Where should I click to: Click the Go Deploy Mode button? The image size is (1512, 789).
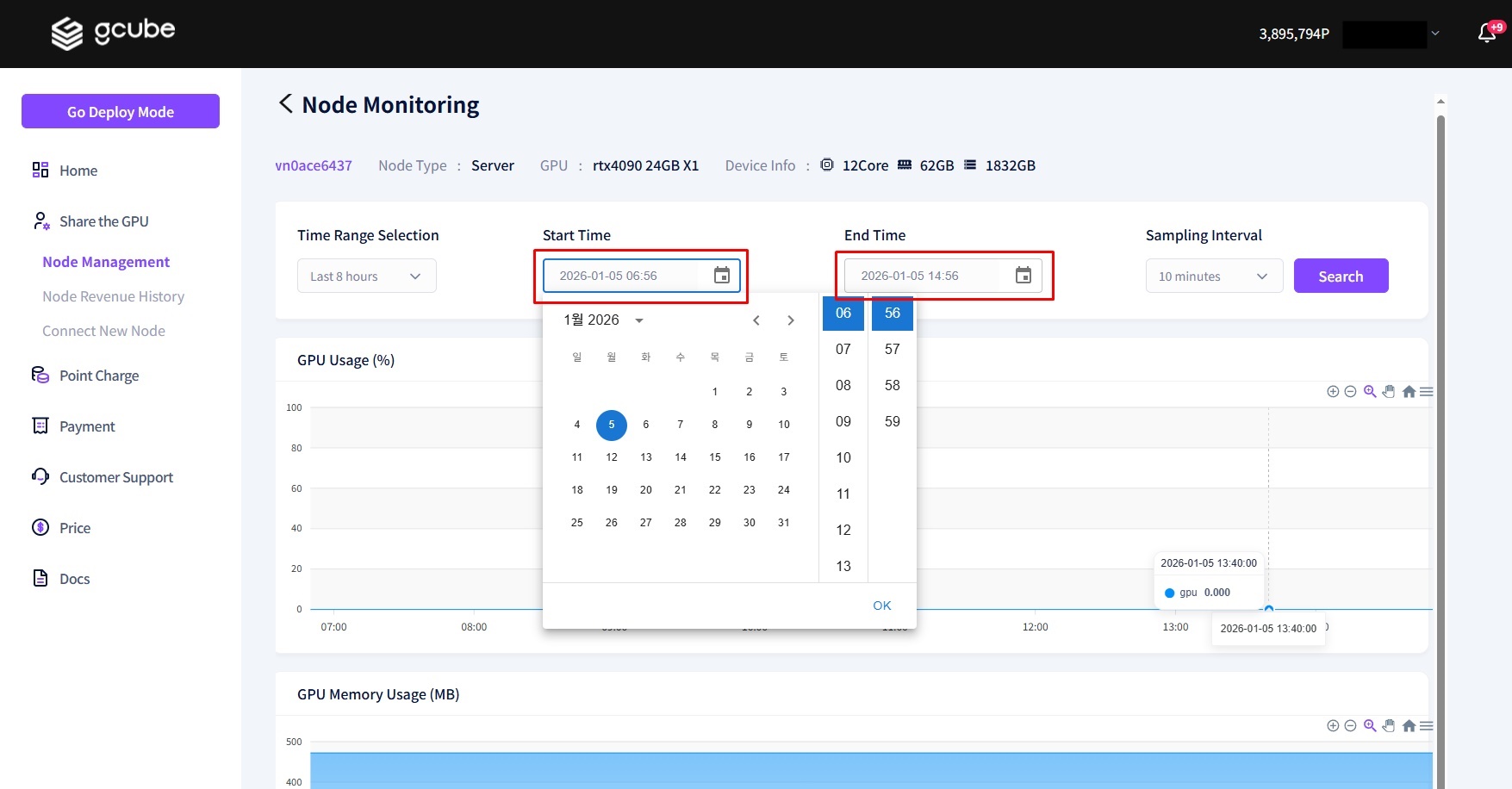121,112
